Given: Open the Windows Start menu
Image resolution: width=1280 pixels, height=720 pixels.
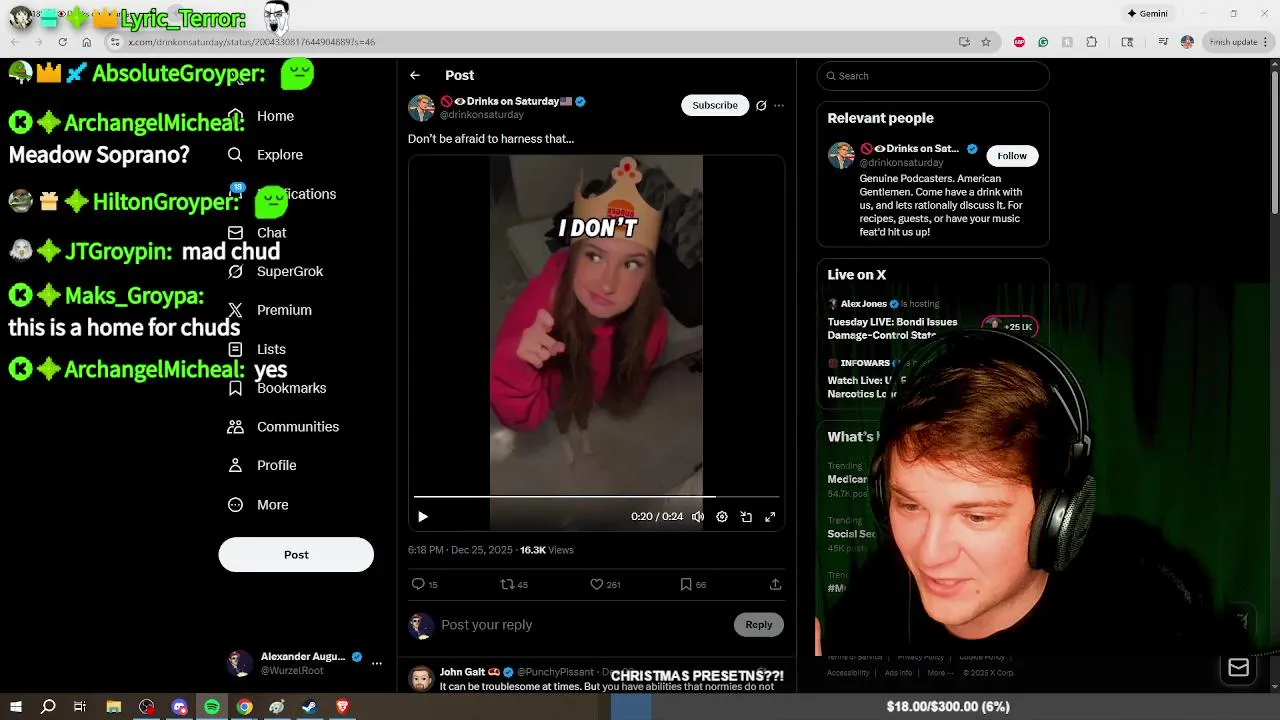Looking at the screenshot, I should pos(15,707).
